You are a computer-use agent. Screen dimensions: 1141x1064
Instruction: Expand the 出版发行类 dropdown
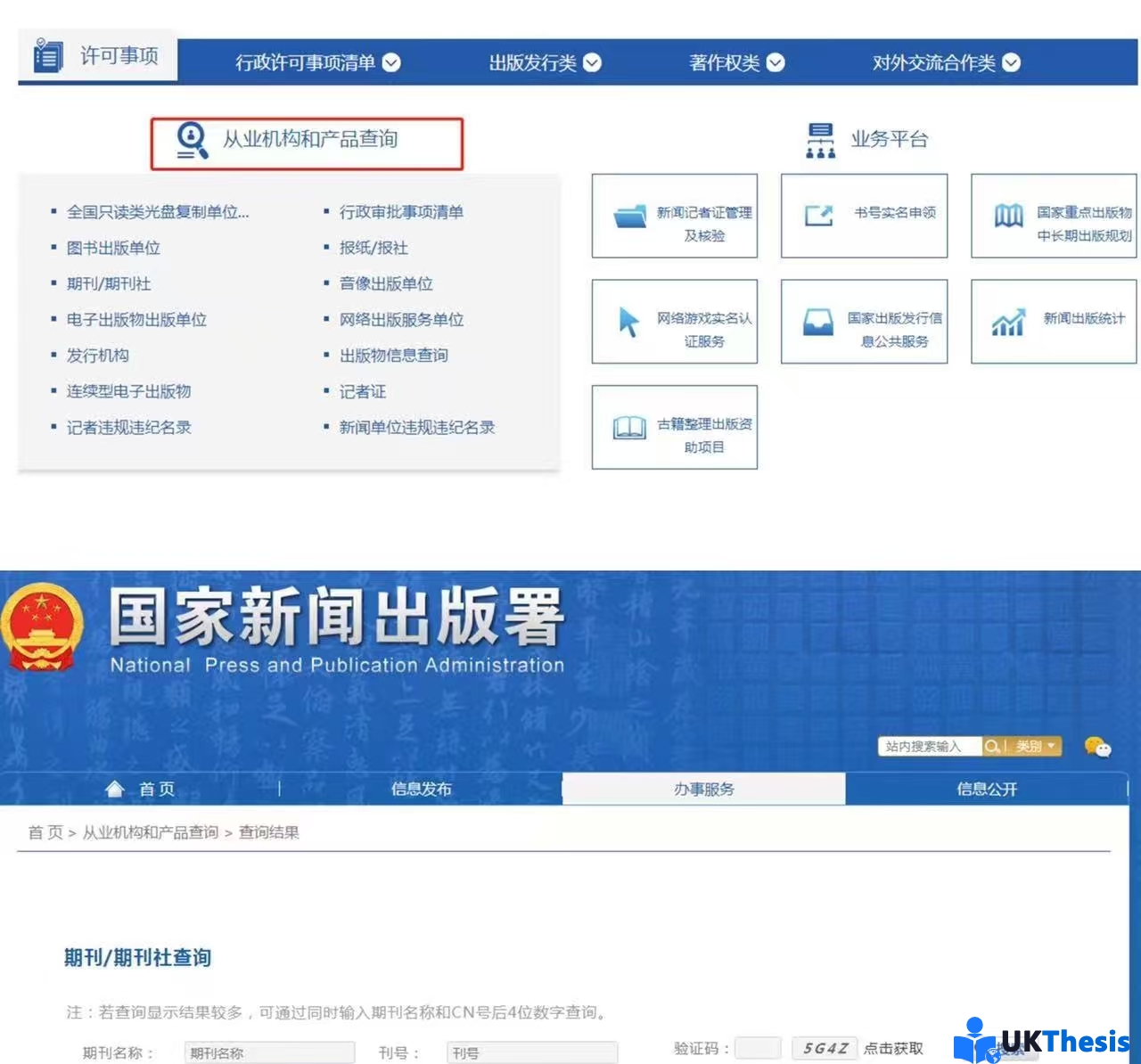(593, 62)
